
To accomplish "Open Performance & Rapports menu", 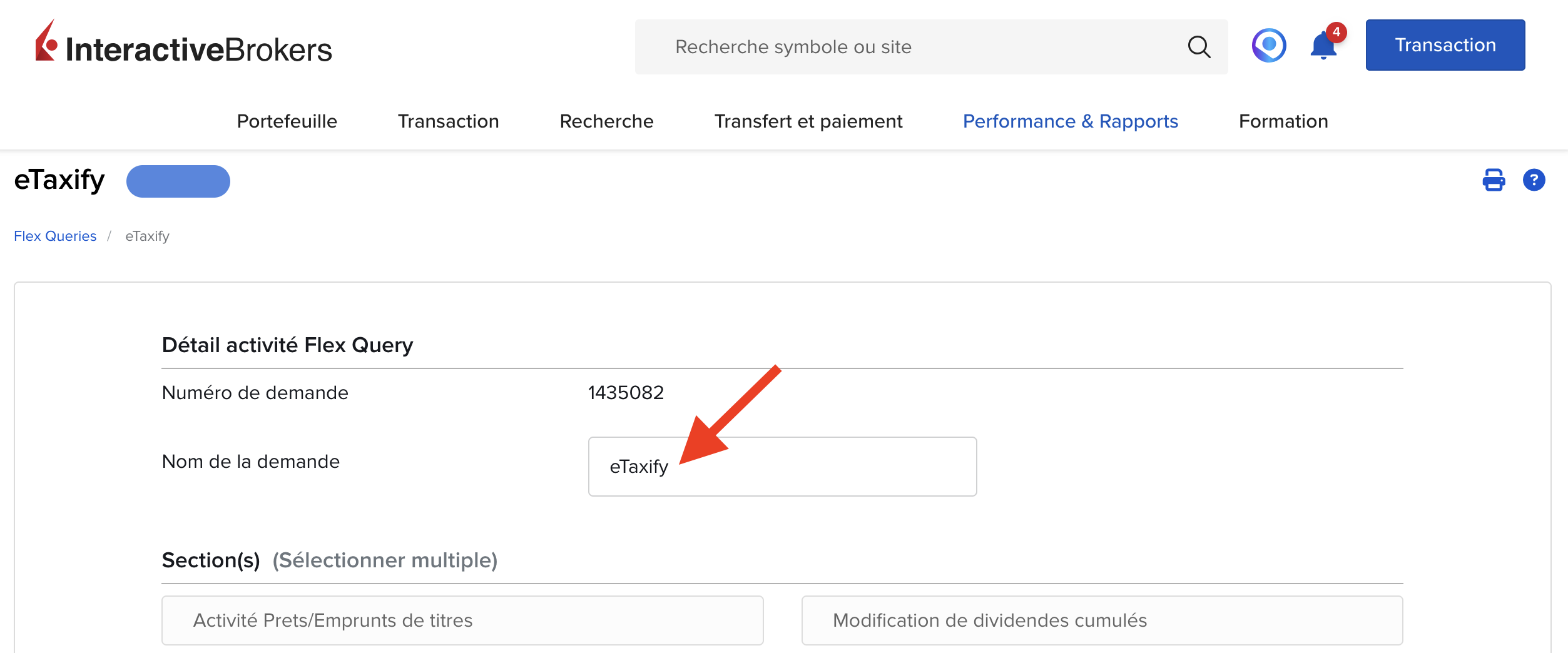I will pos(1070,121).
